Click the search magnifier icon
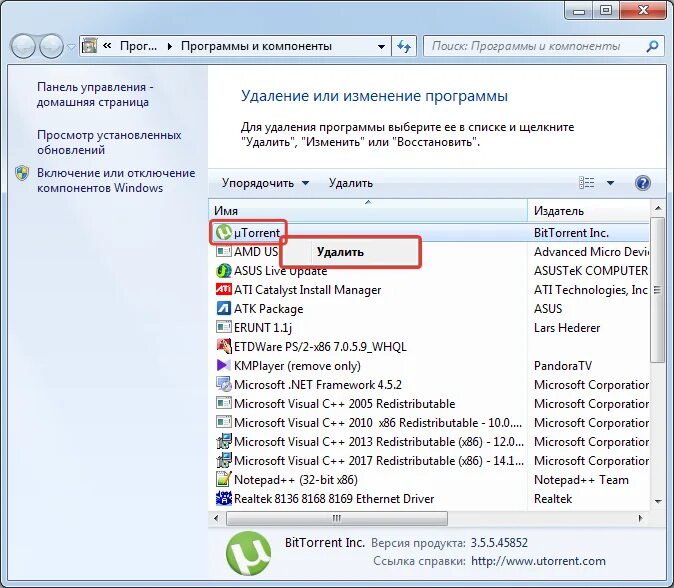The width and height of the screenshot is (674, 588). tap(652, 46)
